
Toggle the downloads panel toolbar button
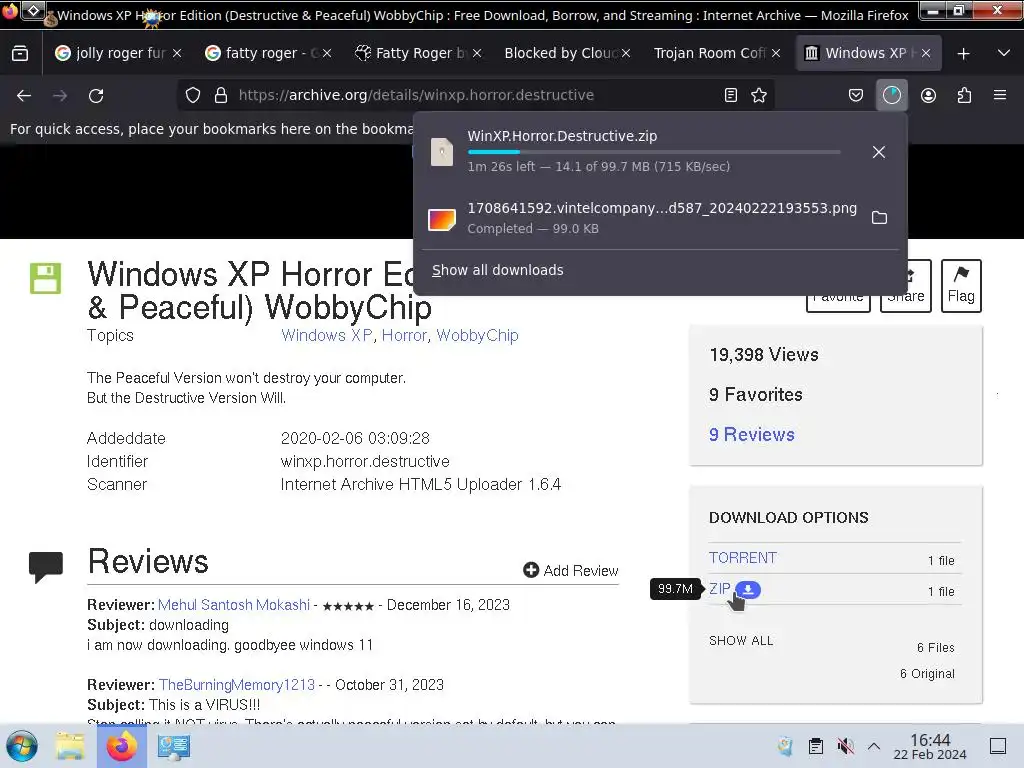point(891,95)
